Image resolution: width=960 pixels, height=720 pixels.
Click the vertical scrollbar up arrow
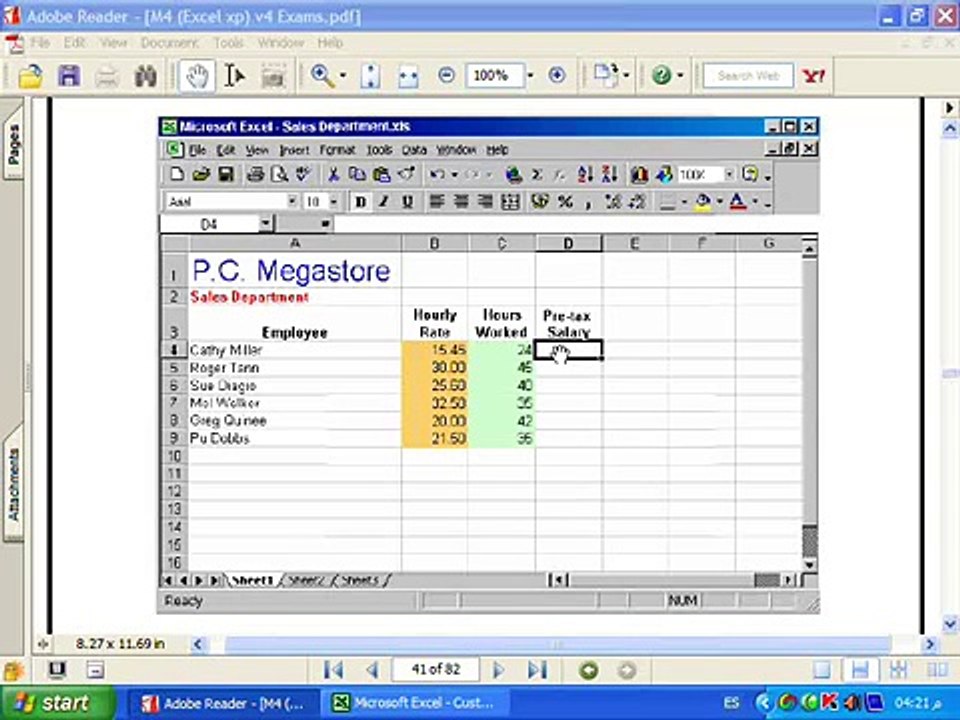(950, 128)
